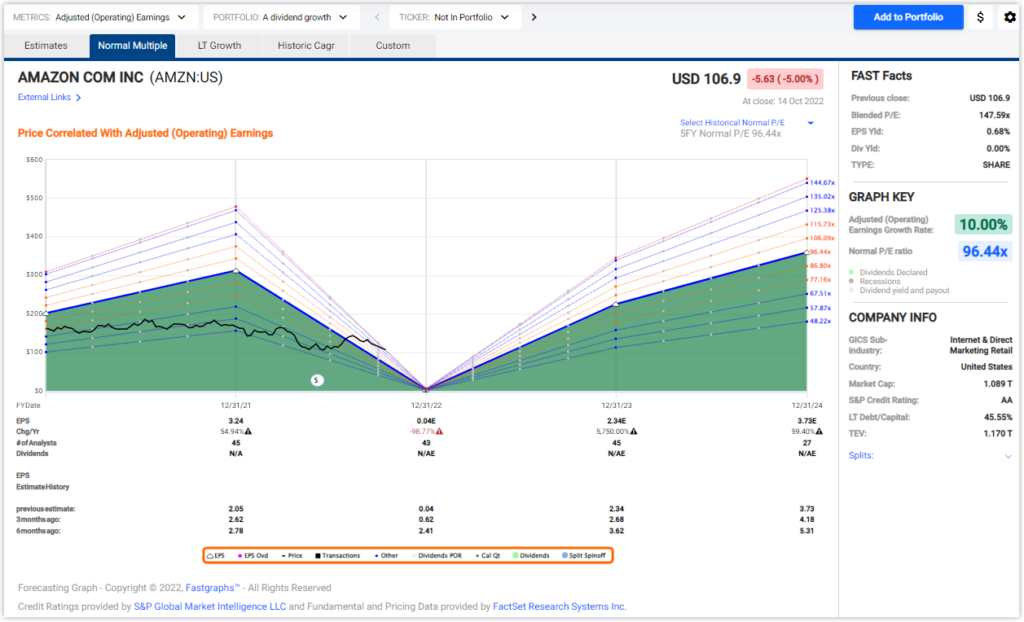Open the Ticker dropdown

[x=455, y=18]
